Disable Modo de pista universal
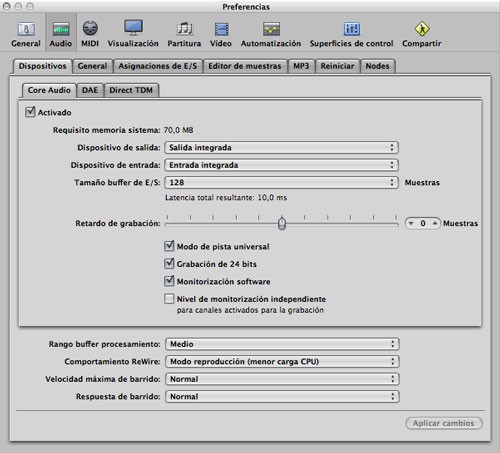500x453 pixels. point(169,246)
